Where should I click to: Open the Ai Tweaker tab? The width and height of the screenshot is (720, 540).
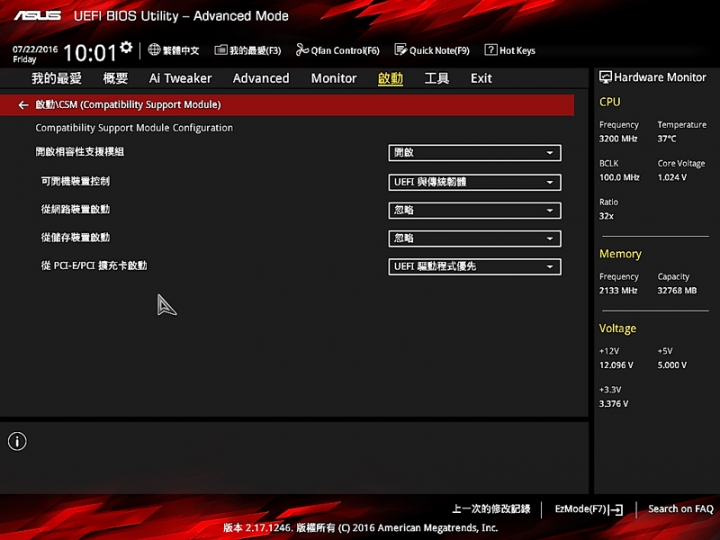click(x=180, y=79)
